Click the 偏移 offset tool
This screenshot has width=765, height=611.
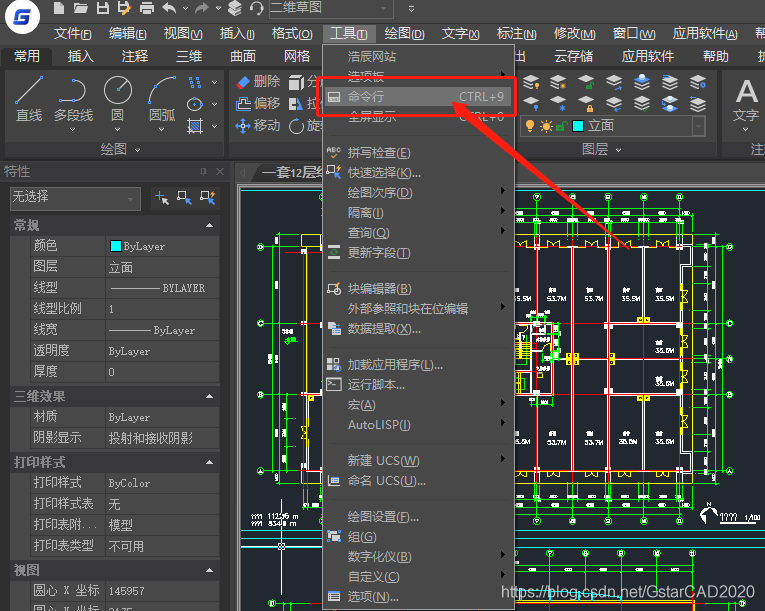(258, 103)
